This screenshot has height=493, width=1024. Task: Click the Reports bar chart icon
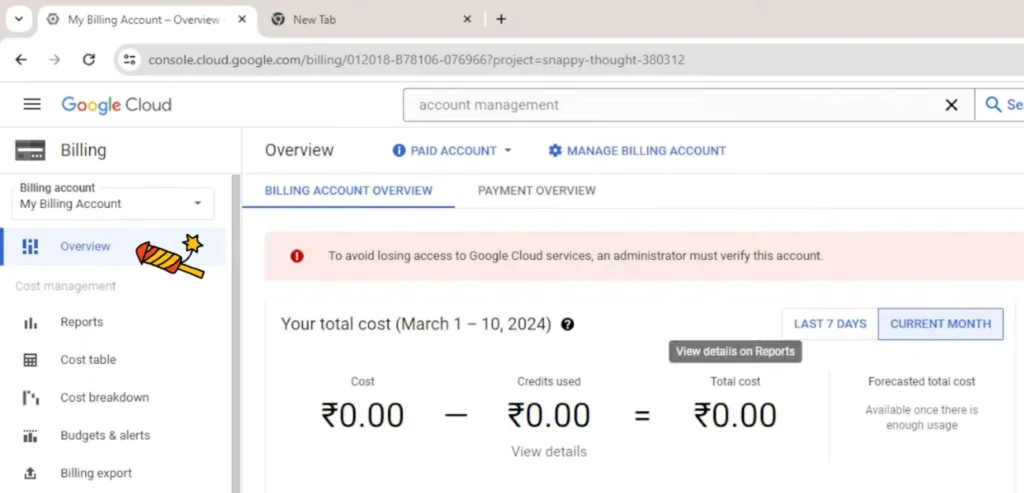point(31,322)
